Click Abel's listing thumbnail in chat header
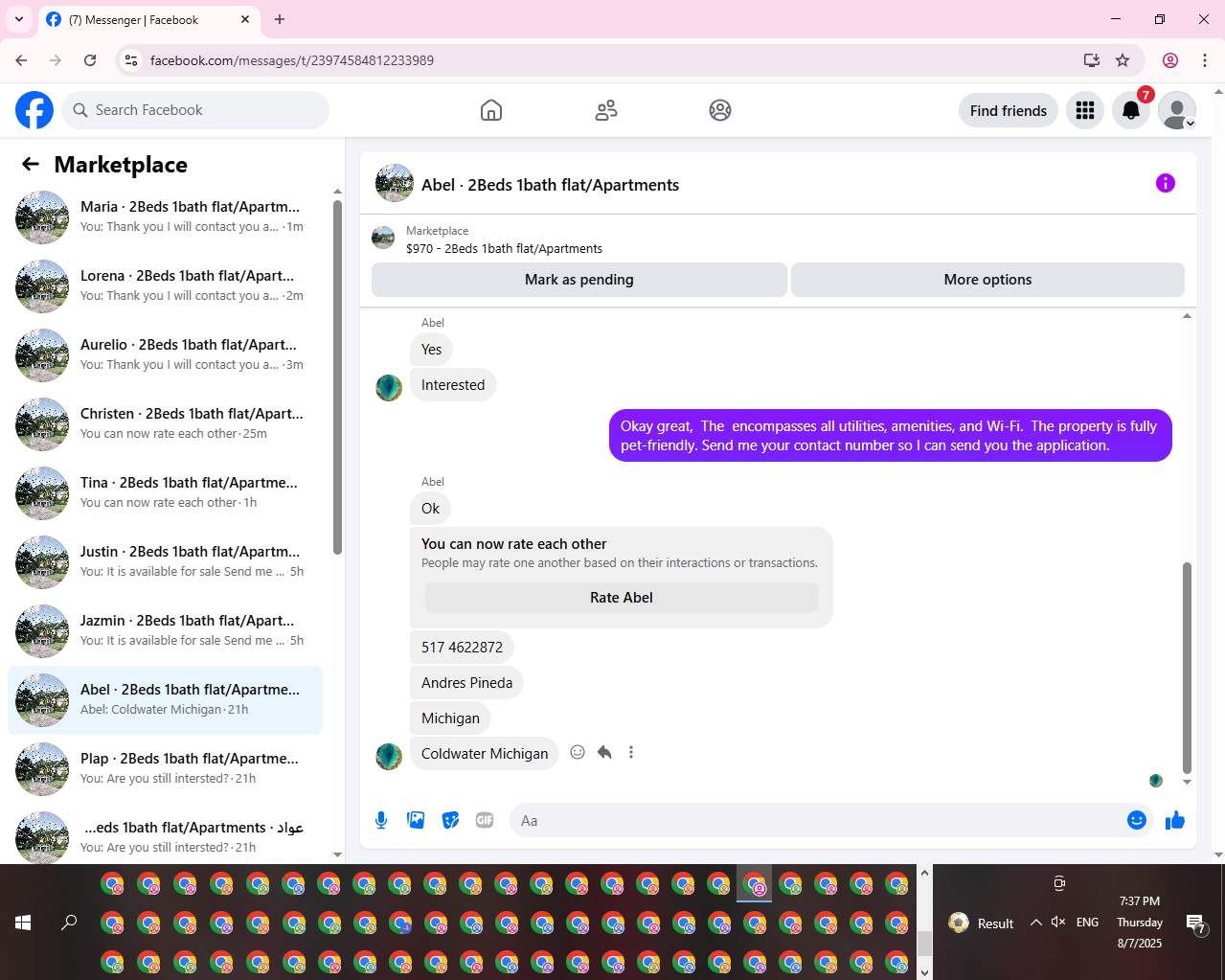 [x=395, y=183]
